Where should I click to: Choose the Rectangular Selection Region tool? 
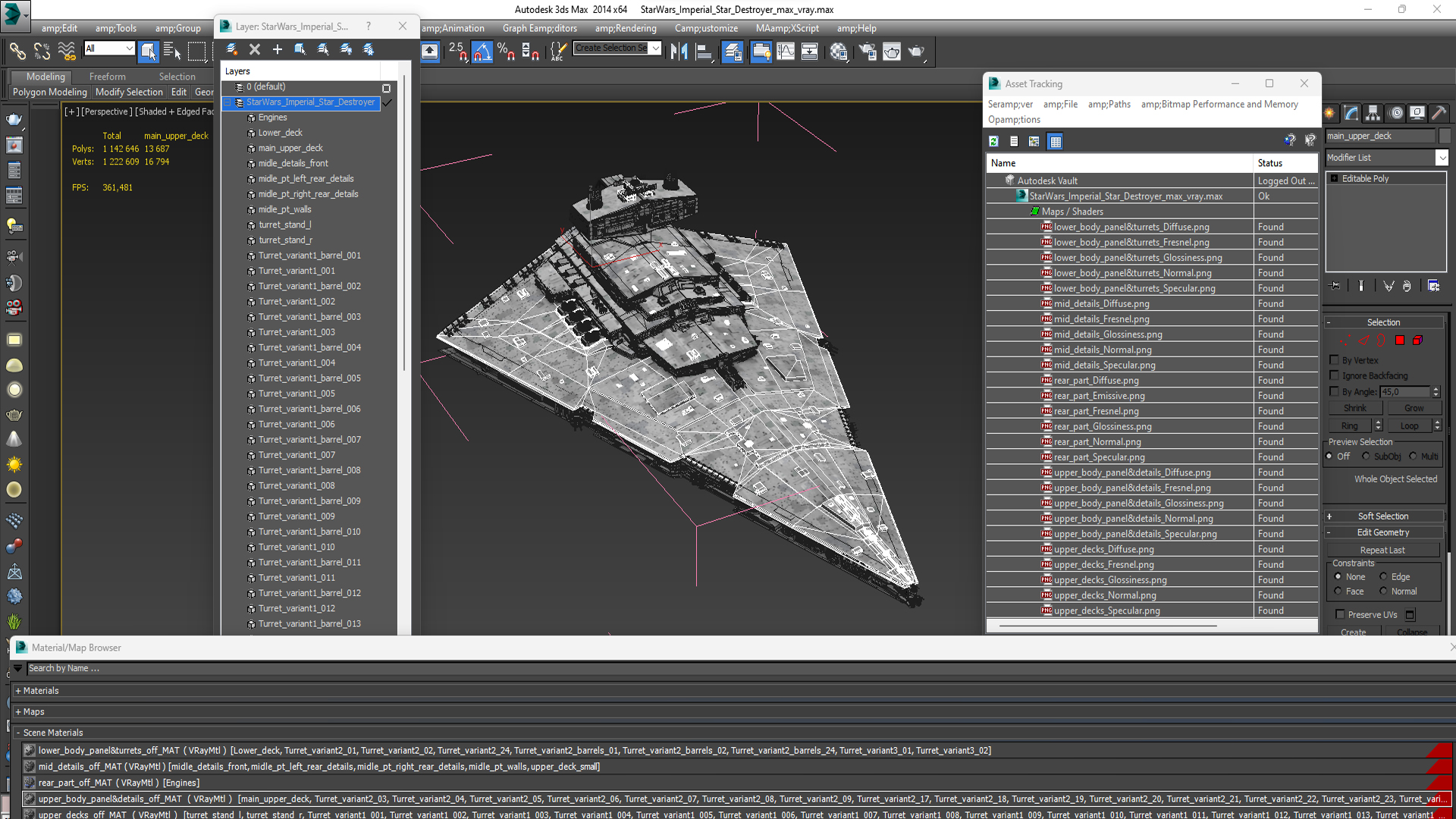tap(196, 51)
